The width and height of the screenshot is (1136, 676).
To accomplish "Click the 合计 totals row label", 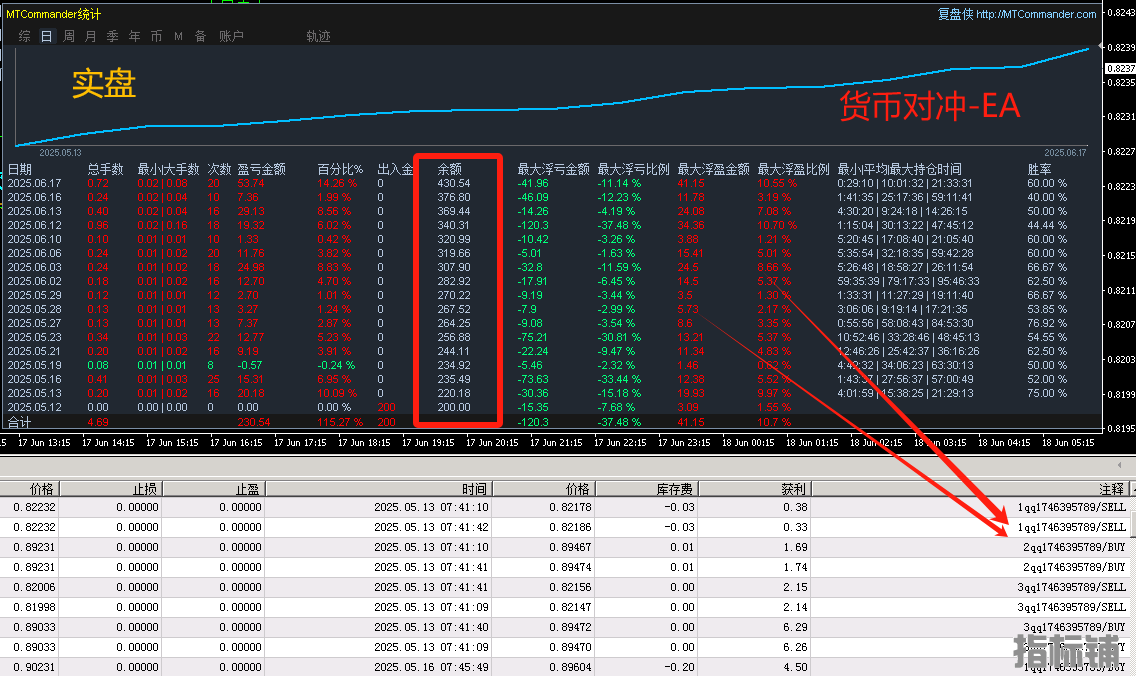I will 20,422.
